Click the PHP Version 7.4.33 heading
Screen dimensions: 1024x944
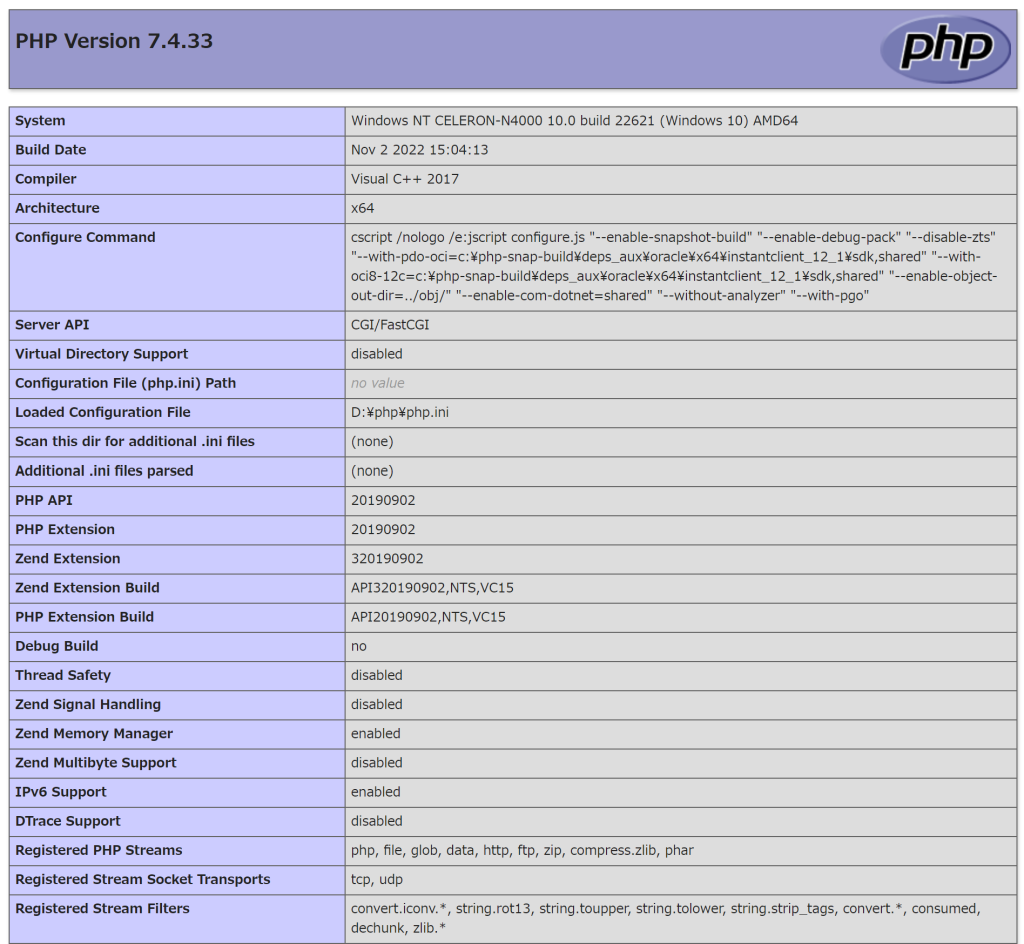114,41
